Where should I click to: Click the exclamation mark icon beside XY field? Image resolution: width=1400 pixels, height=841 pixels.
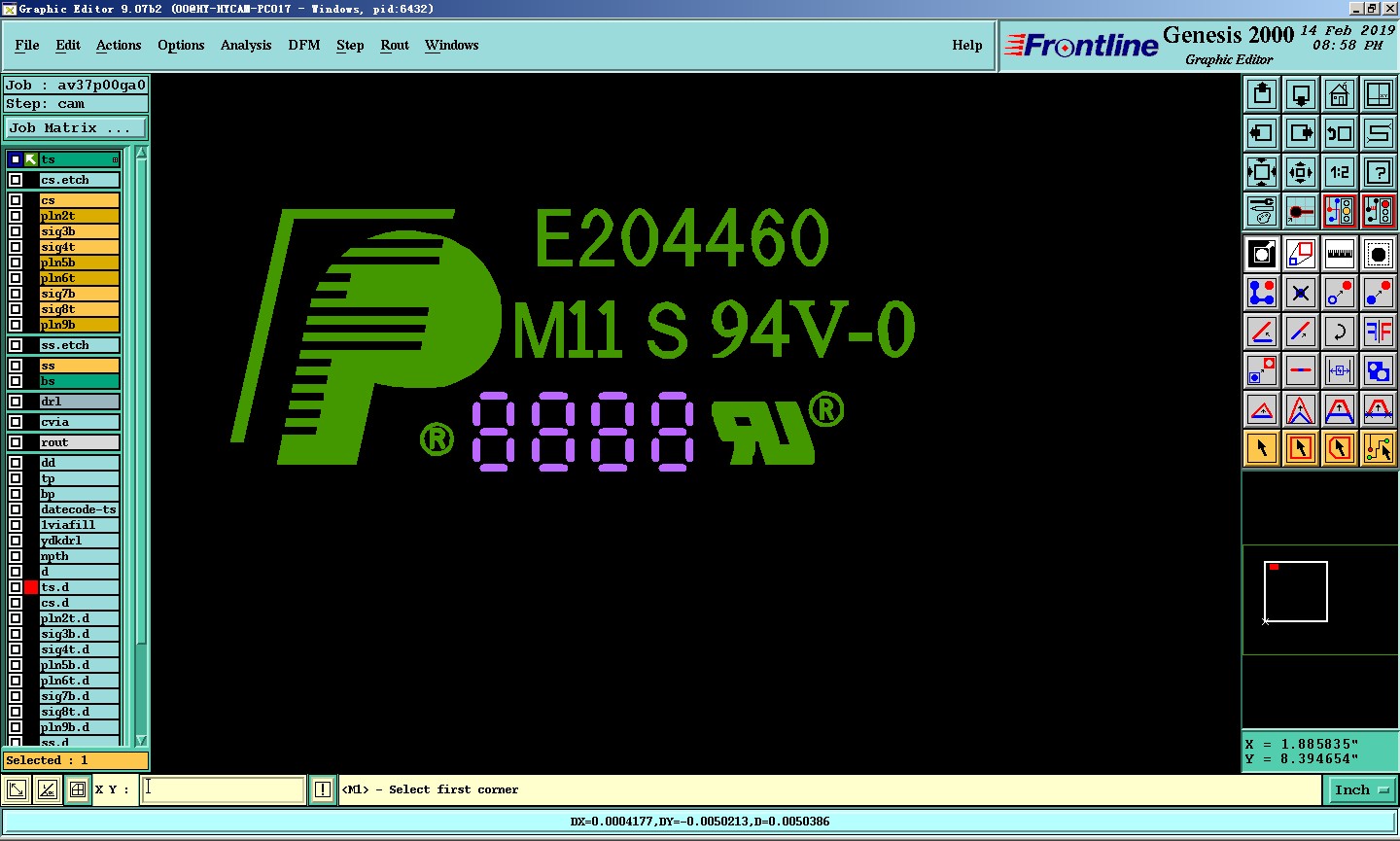point(323,789)
